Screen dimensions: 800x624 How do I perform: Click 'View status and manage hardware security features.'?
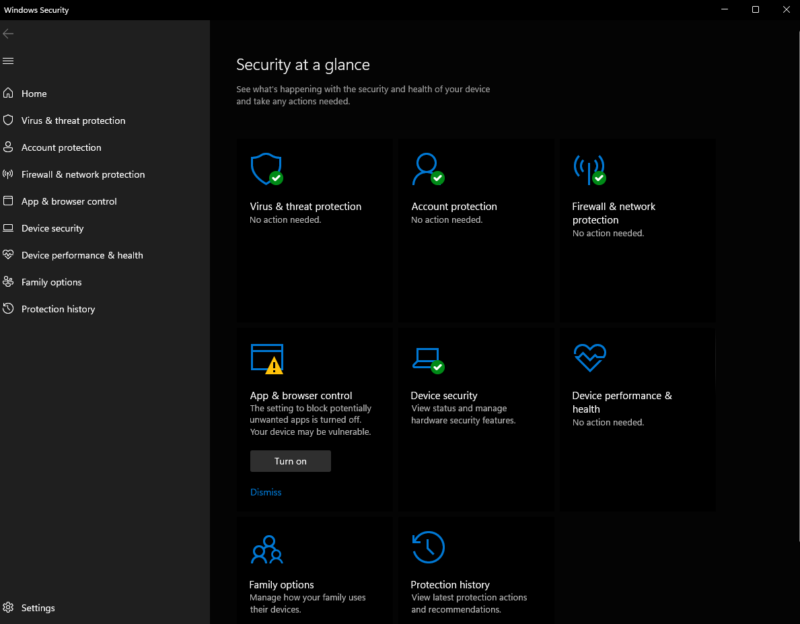[x=463, y=414]
